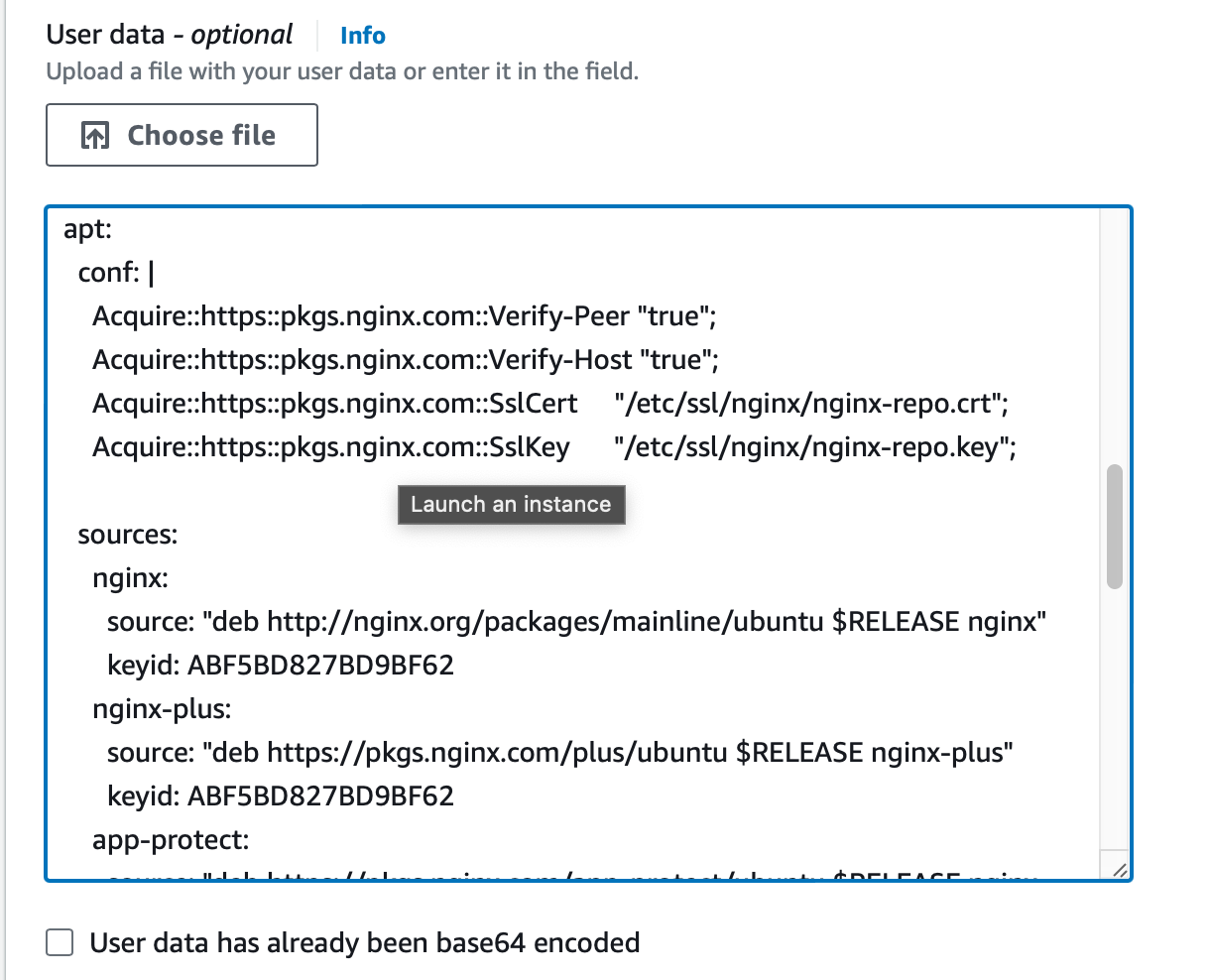Enable the base64 encoded user data checkbox
The width and height of the screenshot is (1210, 980).
click(60, 942)
